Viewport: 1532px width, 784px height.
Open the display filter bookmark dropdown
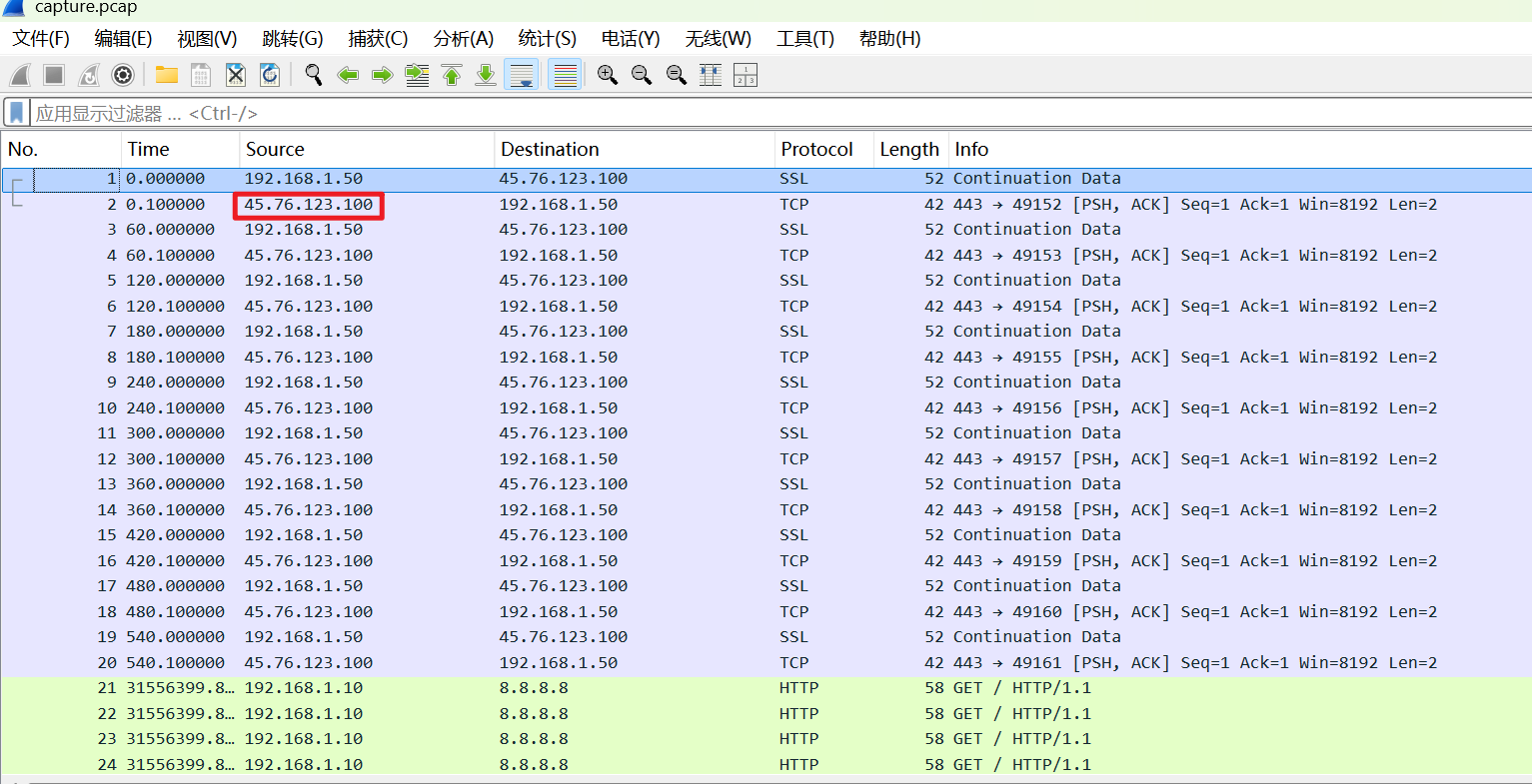pyautogui.click(x=17, y=113)
